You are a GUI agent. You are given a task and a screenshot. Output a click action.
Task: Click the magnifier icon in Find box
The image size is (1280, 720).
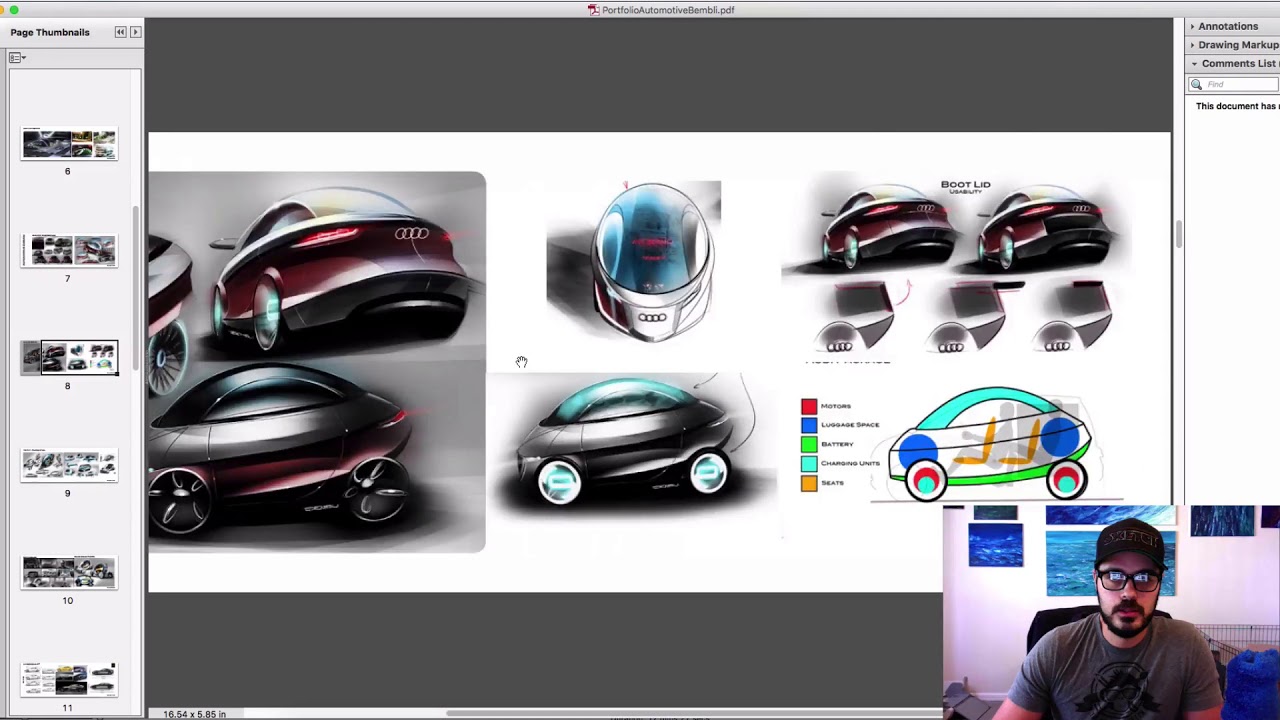[1196, 85]
